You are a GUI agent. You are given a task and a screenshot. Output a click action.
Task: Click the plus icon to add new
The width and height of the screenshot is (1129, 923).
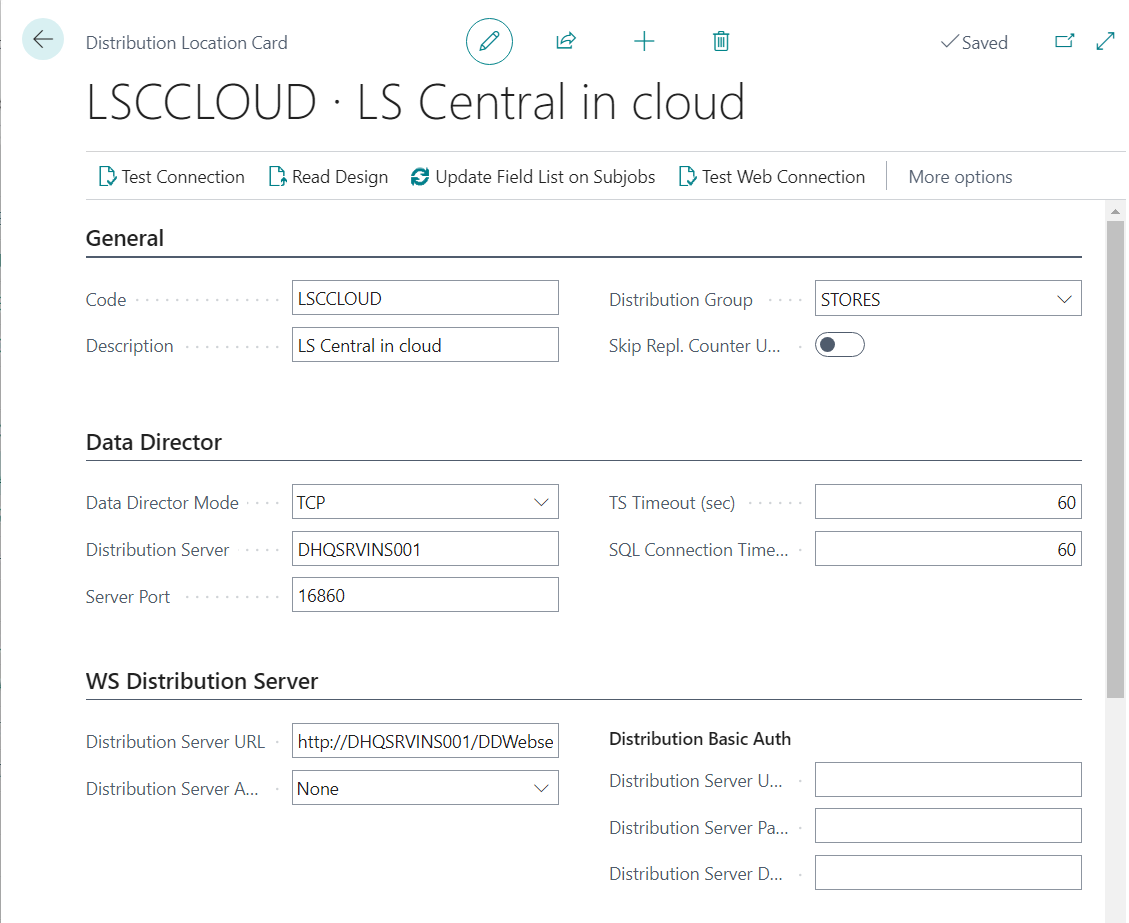coord(644,41)
